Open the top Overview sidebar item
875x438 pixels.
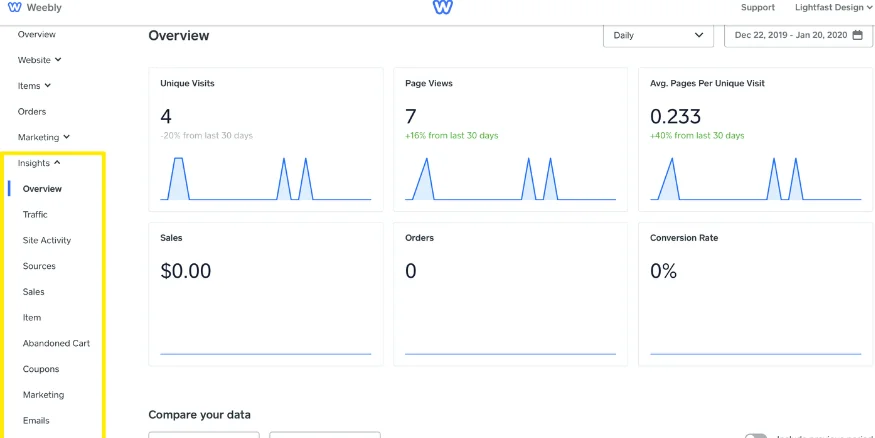pos(37,35)
